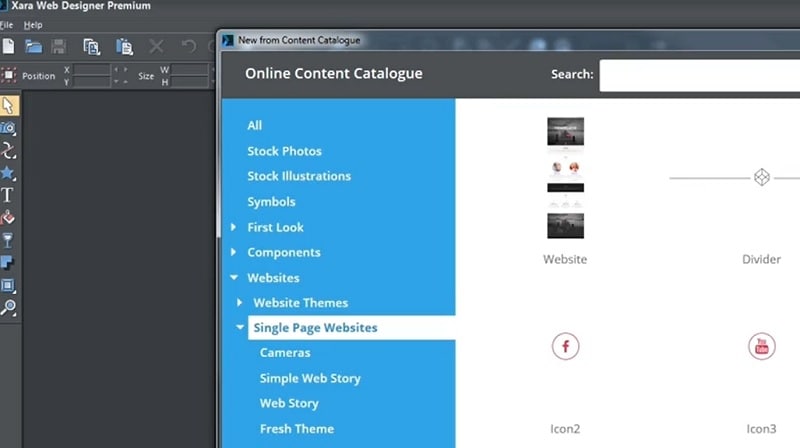This screenshot has height=448, width=800.
Task: Select the All category
Action: (255, 126)
